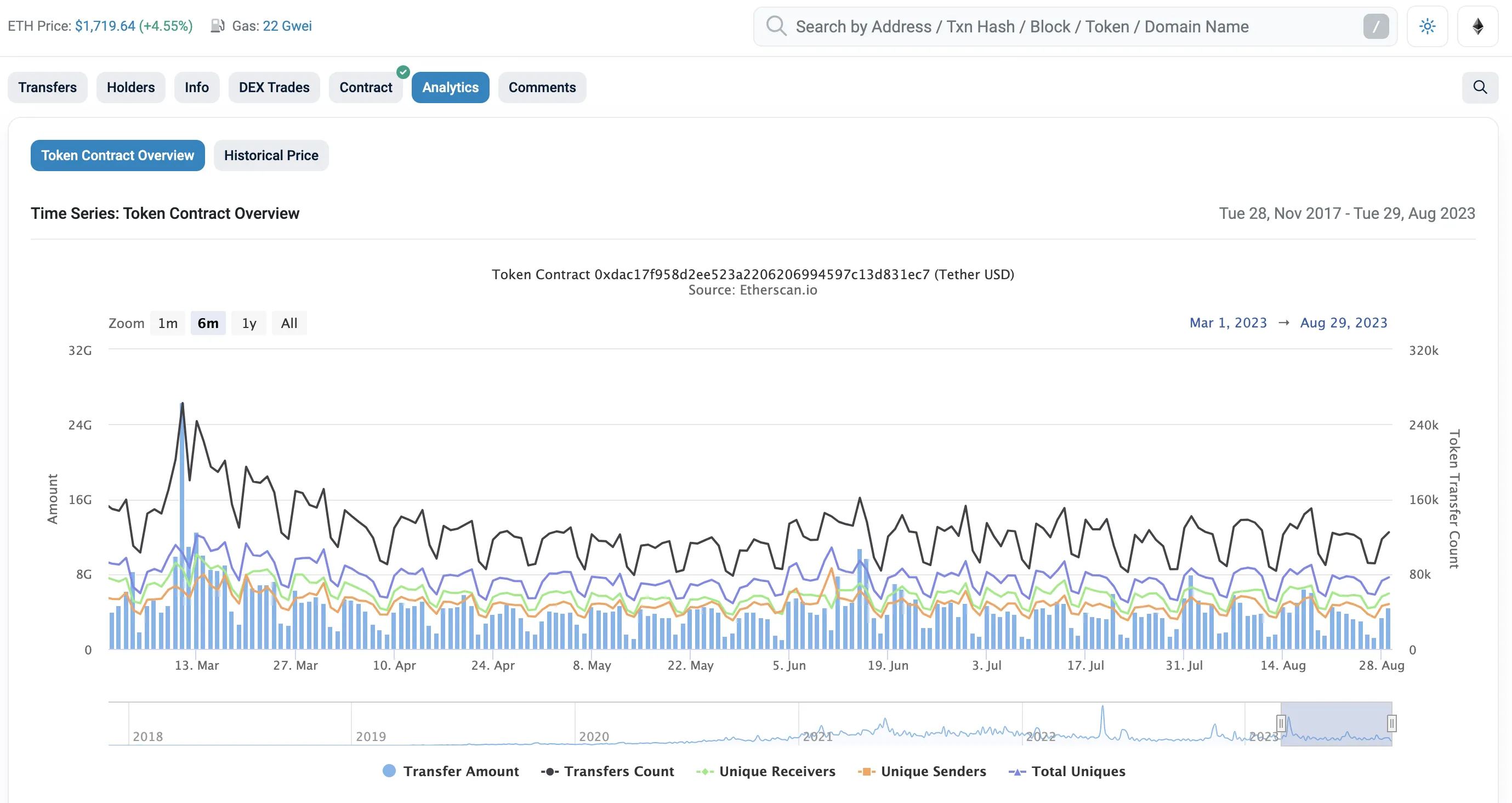Click the page search icon top right
Screen dimensions: 1512x803
click(x=1480, y=87)
